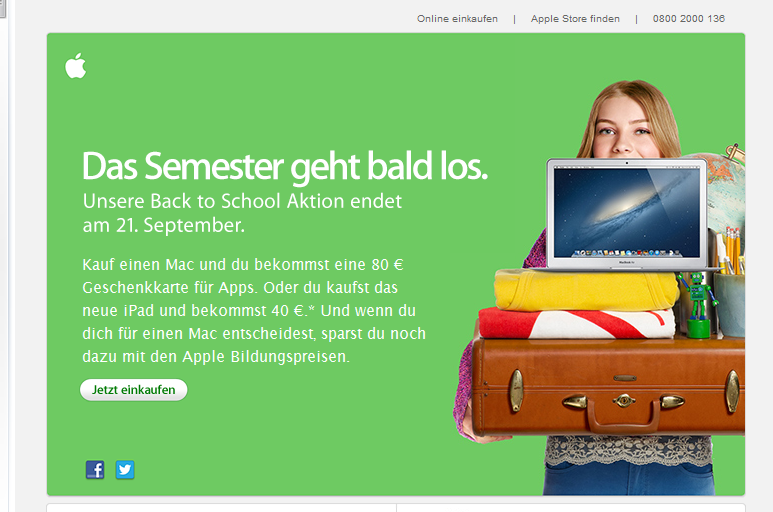
Task: Click the Jetzt einkaufen button
Action: coord(134,390)
